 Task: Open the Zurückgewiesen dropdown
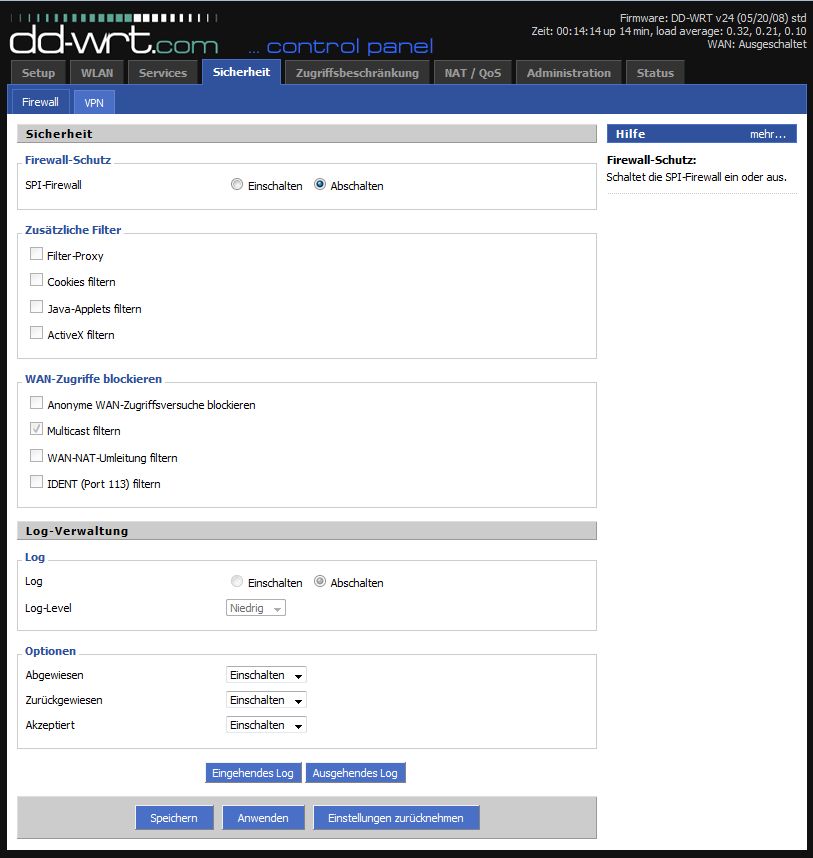[x=266, y=700]
